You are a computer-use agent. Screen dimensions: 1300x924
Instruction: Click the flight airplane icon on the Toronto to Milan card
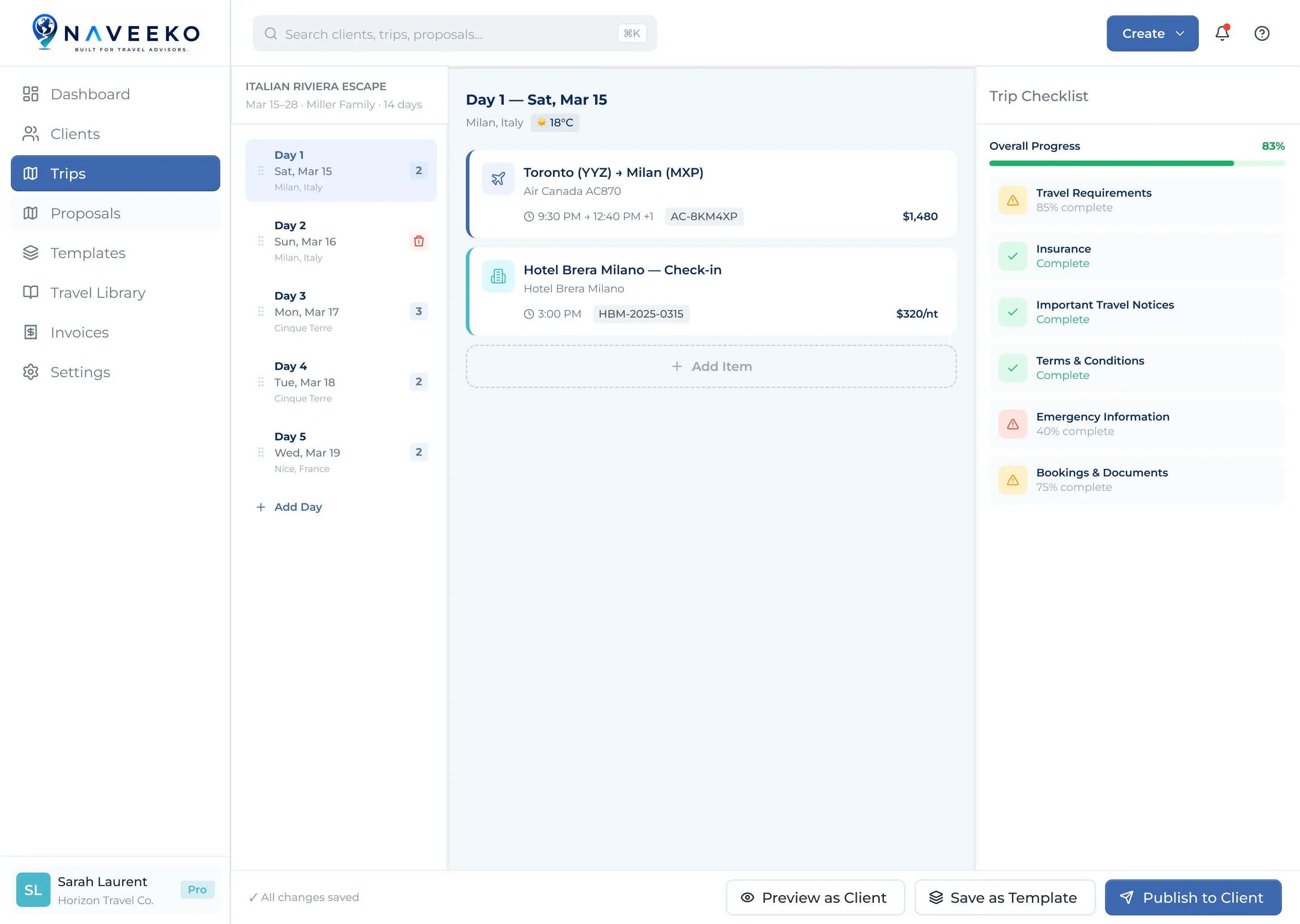(x=498, y=179)
